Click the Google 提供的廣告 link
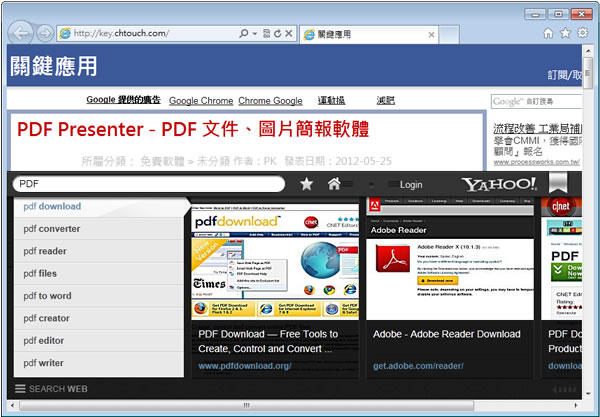Viewport: 600px width, 417px height. 123,100
